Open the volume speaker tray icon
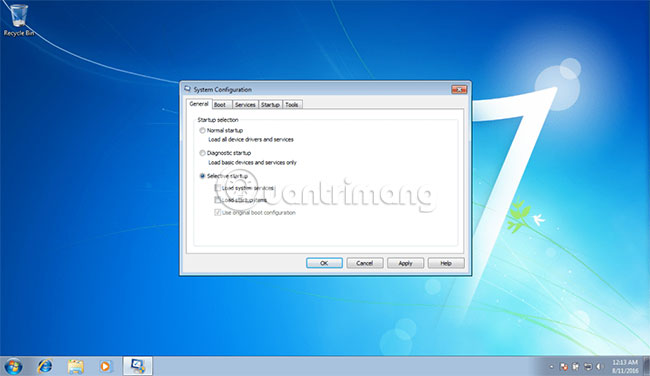Image resolution: width=650 pixels, height=376 pixels. tap(599, 367)
